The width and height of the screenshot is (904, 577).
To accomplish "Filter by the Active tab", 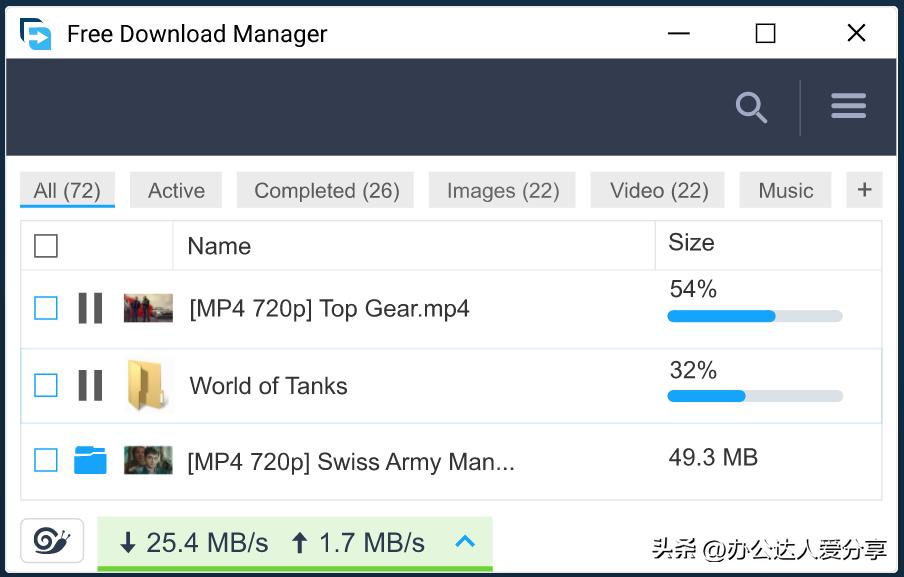I will point(176,191).
